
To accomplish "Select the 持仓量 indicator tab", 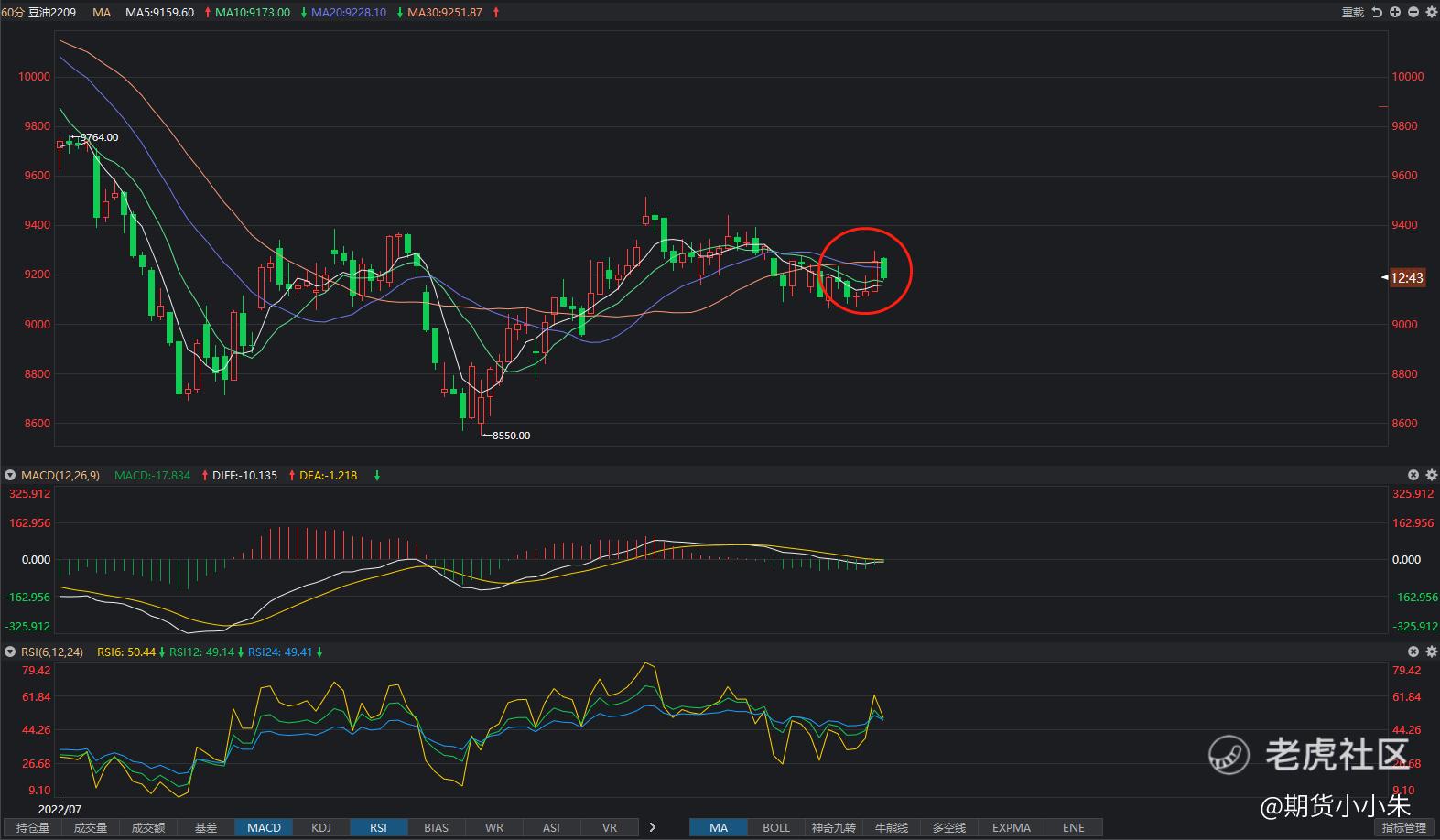I will click(x=33, y=827).
